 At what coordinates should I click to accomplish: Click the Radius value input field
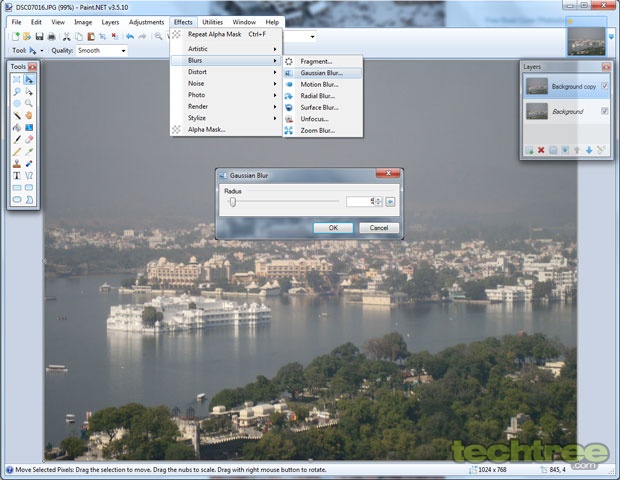pos(360,202)
